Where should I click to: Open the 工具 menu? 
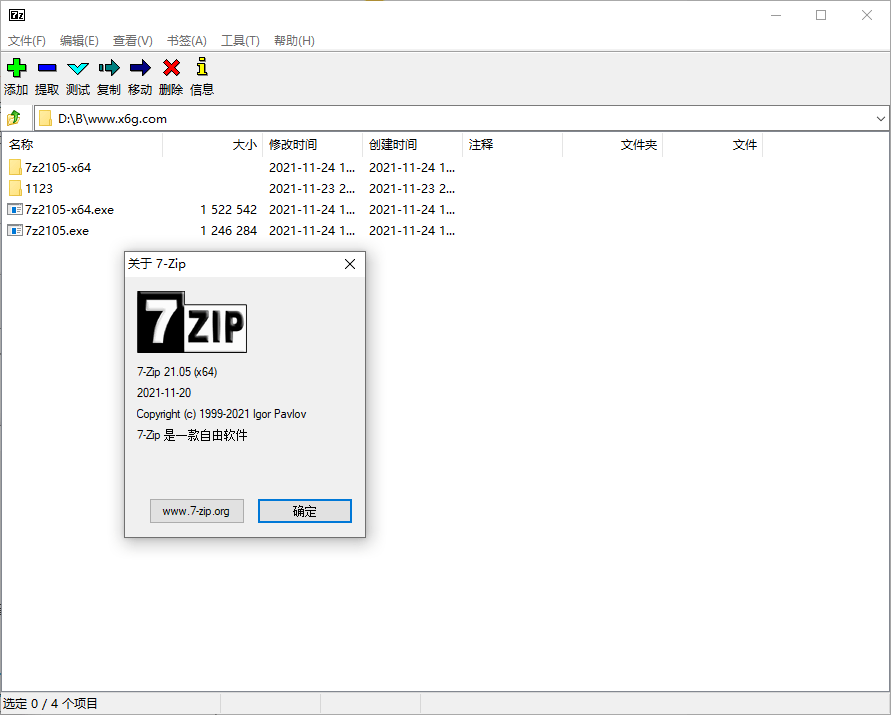coord(238,40)
